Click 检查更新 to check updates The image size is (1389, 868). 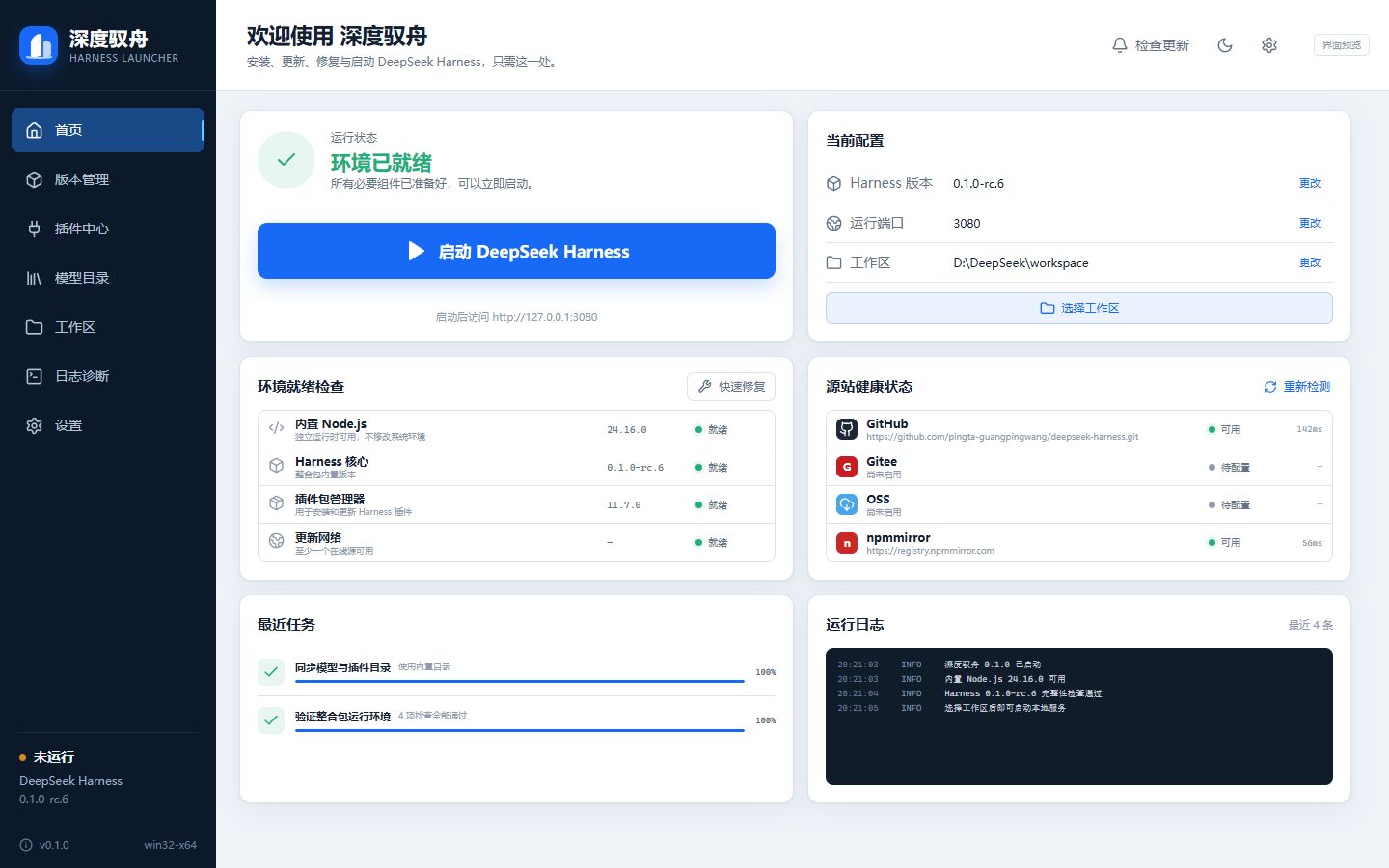click(x=1151, y=45)
